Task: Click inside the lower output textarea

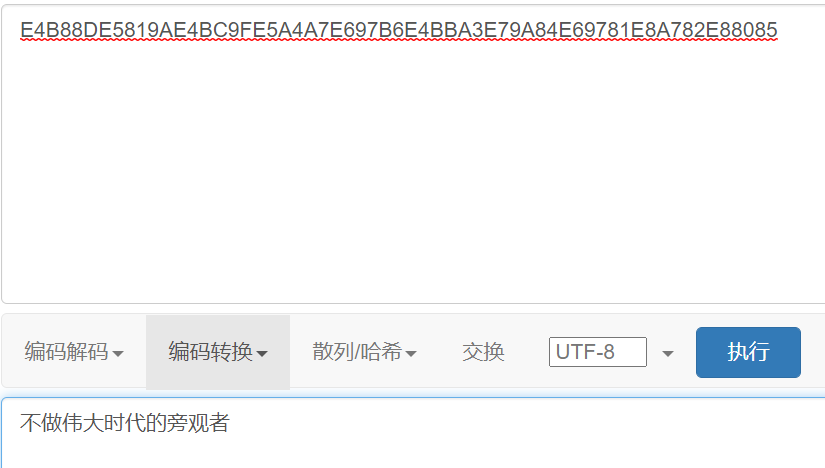Action: click(413, 433)
